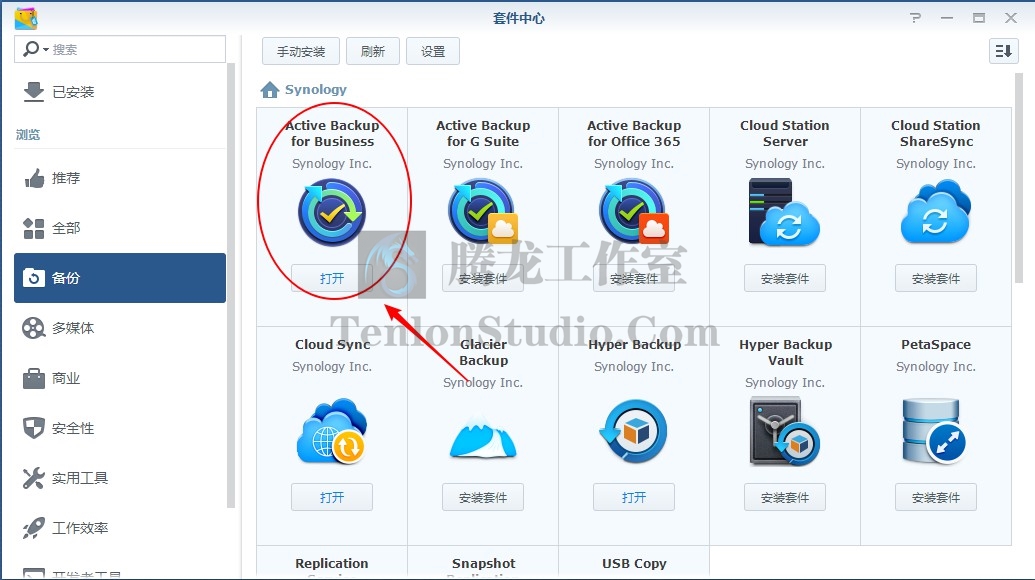Click the Hyper Backup Vault title text
Viewport: 1035px width, 580px height.
785,352
